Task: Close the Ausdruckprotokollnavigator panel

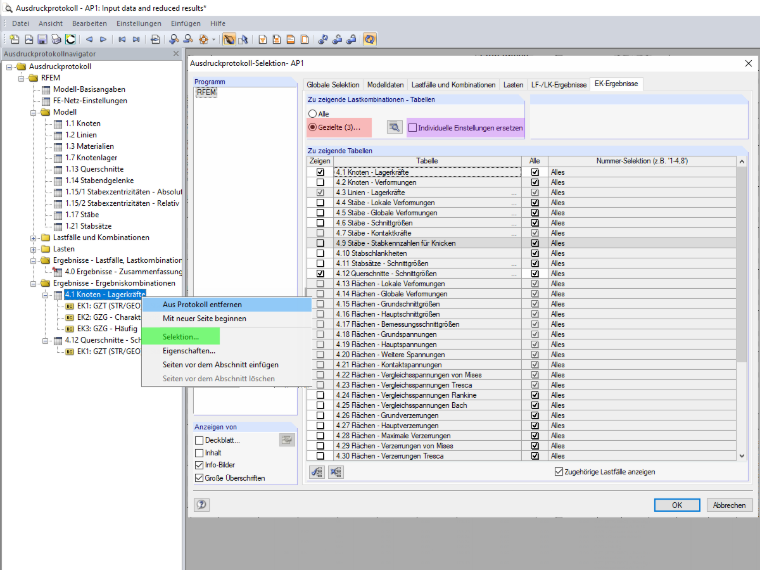Action: click(x=176, y=54)
